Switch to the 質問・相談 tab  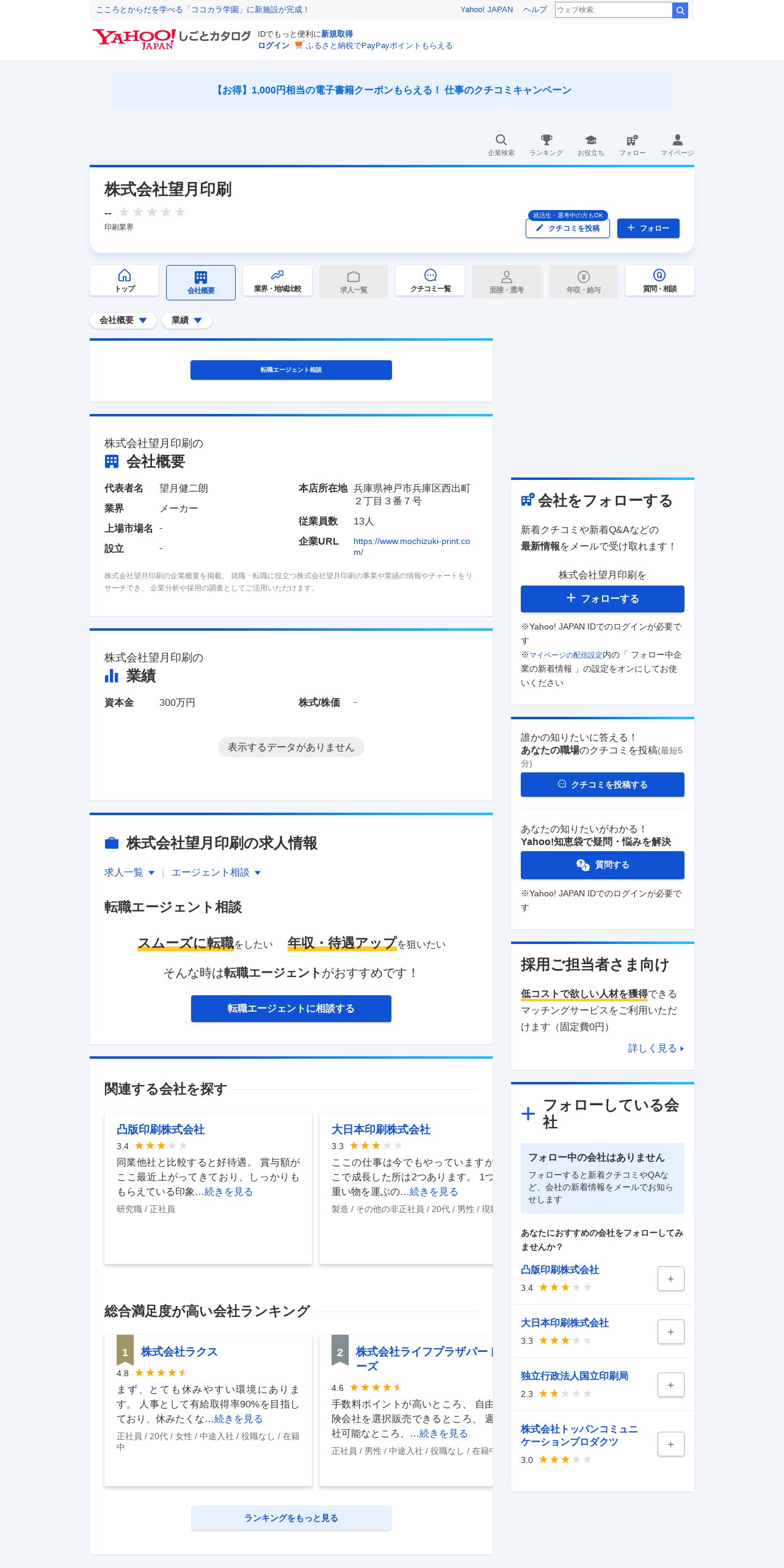coord(659,280)
